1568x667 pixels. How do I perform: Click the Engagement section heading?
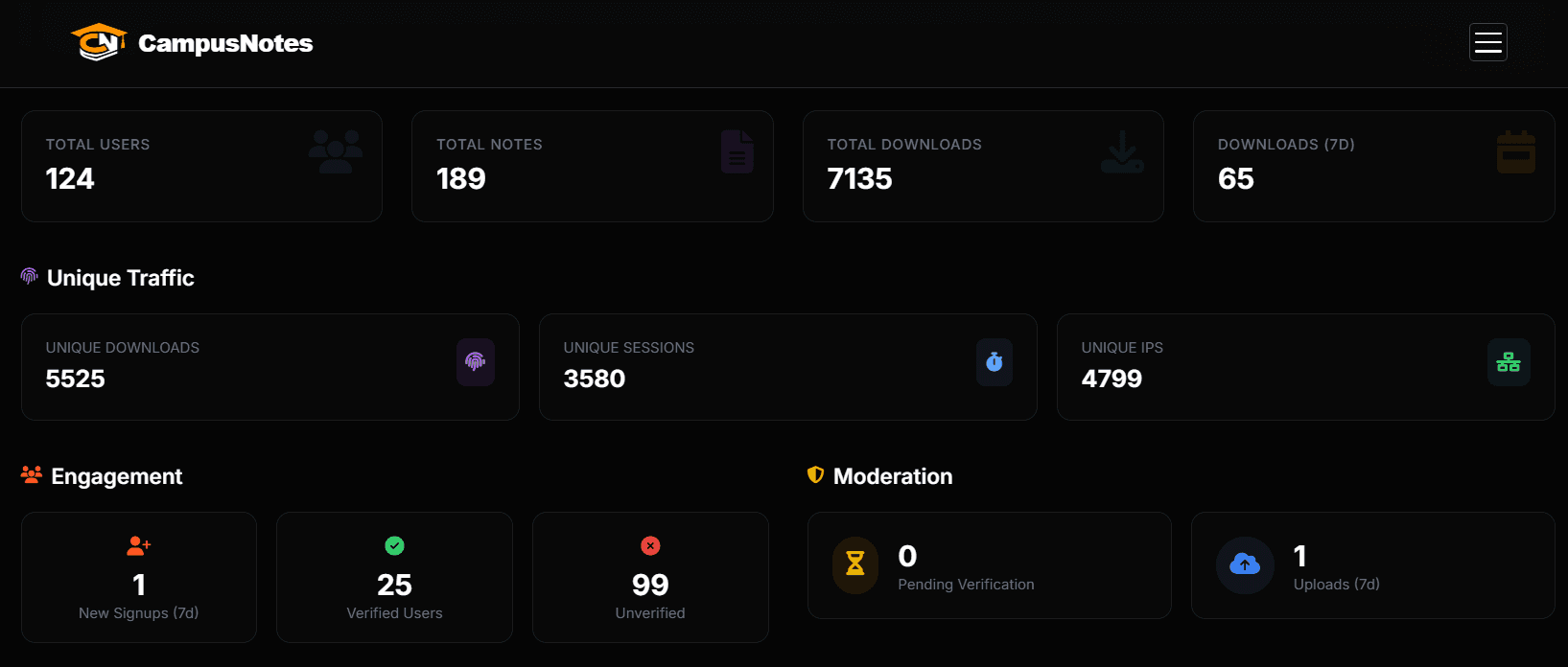pos(116,476)
